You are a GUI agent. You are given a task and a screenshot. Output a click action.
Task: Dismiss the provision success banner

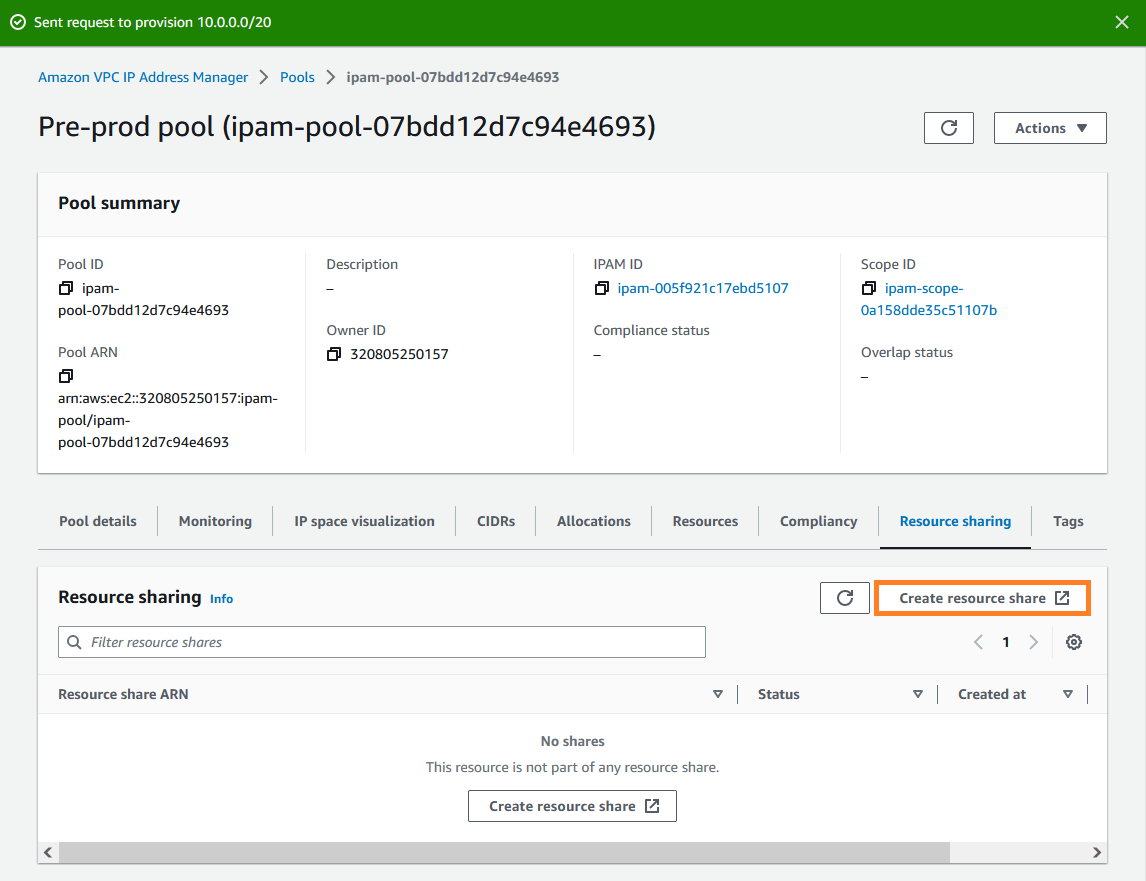[x=1121, y=21]
